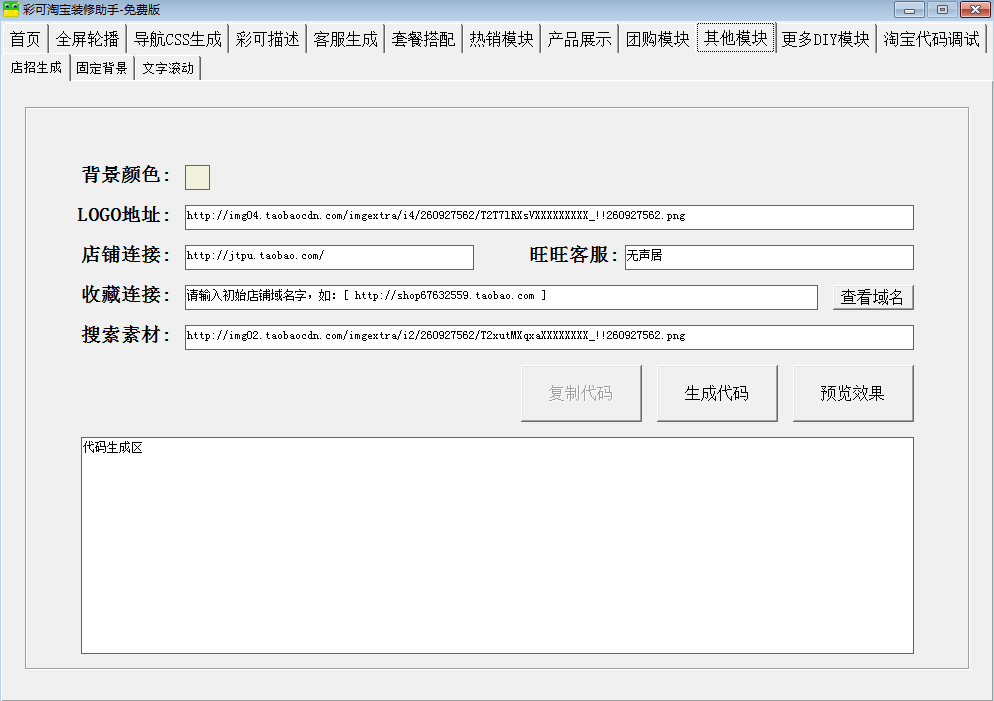Focus the 店铺连接 input field
The width and height of the screenshot is (994, 701).
coord(329,257)
